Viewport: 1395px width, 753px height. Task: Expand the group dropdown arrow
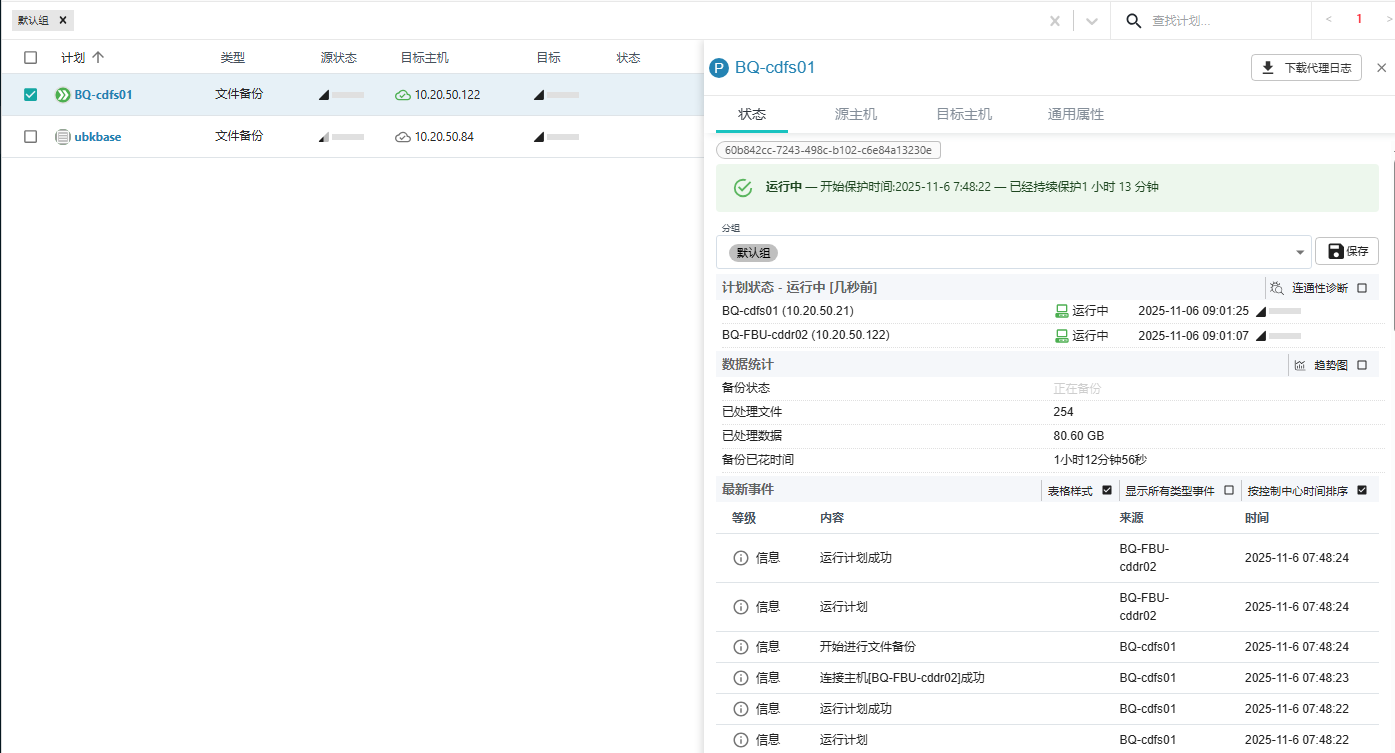coord(1300,253)
